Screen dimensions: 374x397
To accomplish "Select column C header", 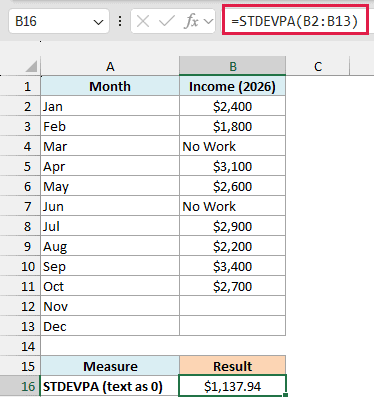I will tap(318, 66).
